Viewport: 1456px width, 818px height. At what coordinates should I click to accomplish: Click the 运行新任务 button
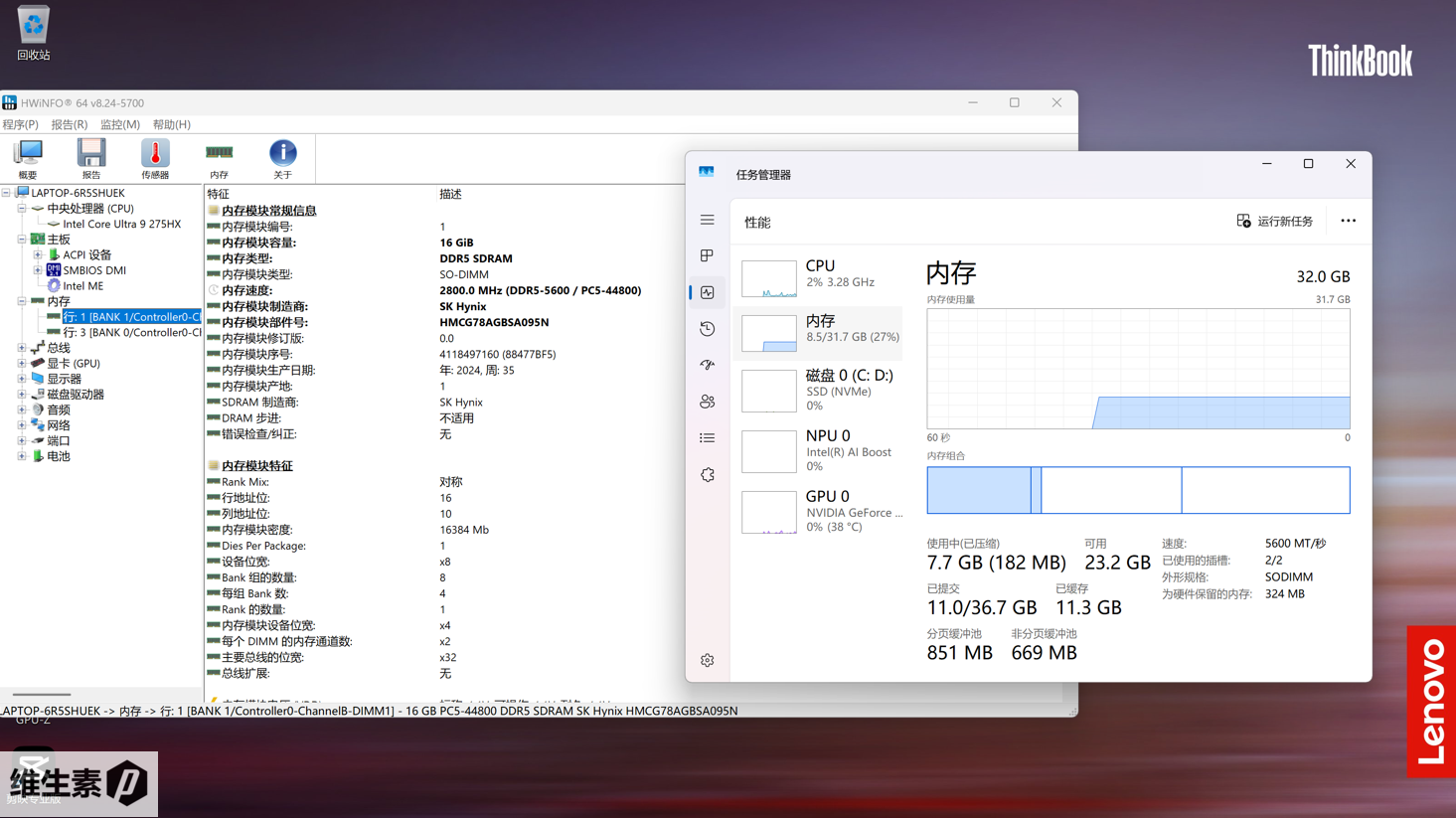(1275, 221)
